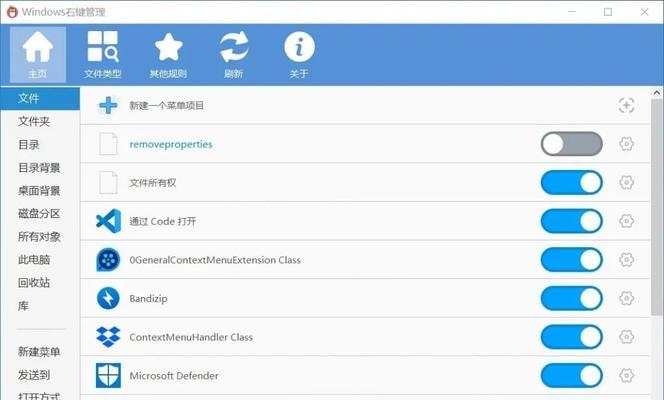
Task: Maximize the Windows右键管理 window
Action: point(608,12)
